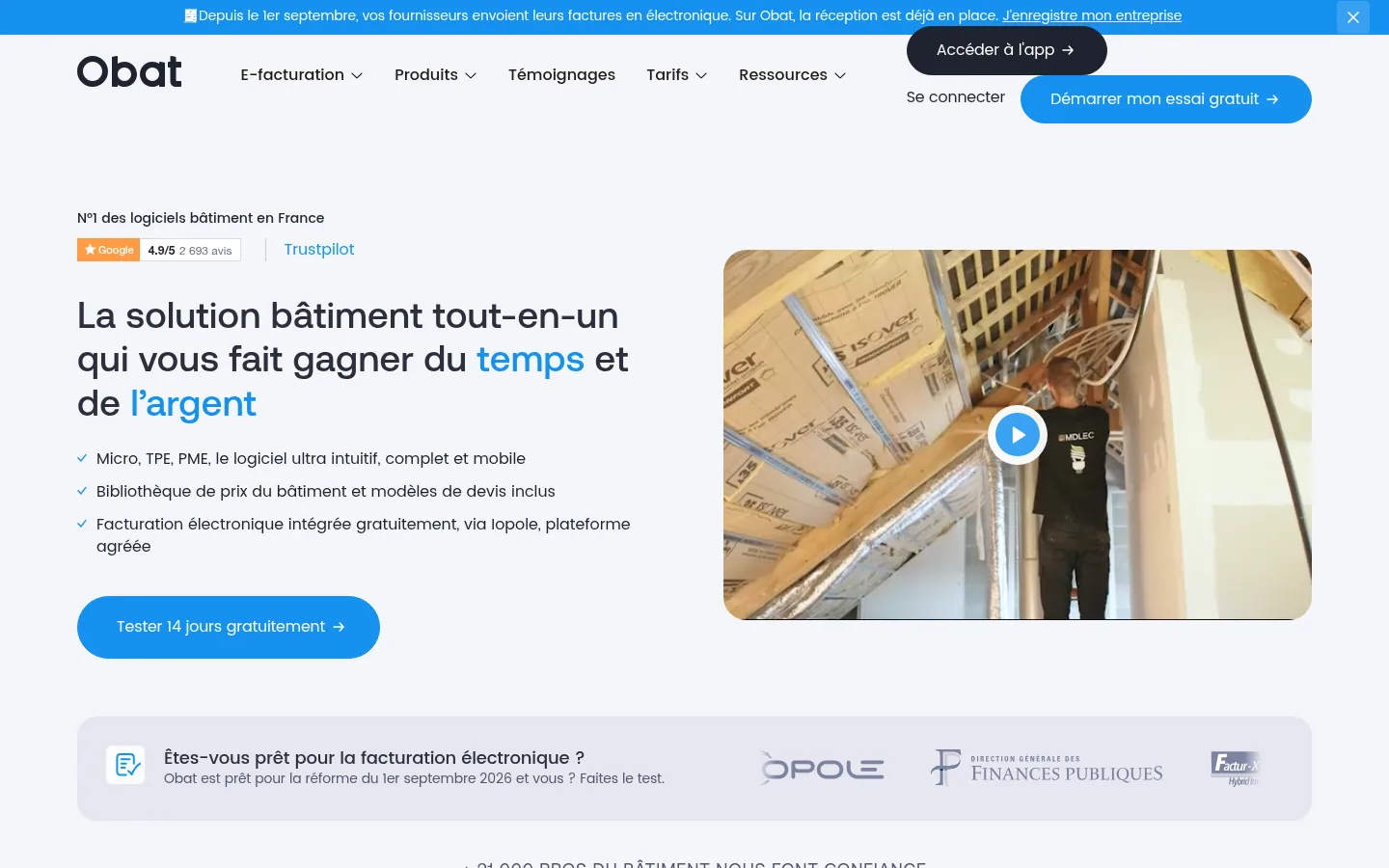The height and width of the screenshot is (868, 1389).
Task: Click the Iopole logo
Action: pos(821,768)
